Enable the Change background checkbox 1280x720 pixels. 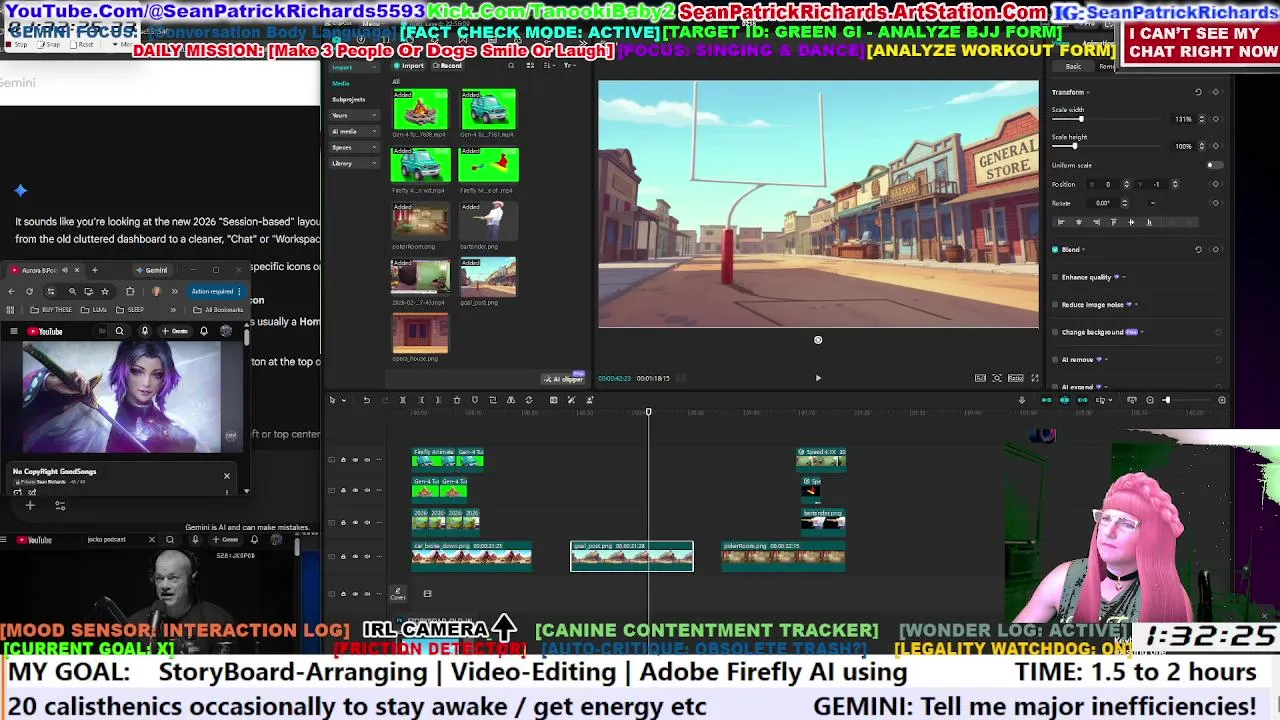pyautogui.click(x=1055, y=332)
